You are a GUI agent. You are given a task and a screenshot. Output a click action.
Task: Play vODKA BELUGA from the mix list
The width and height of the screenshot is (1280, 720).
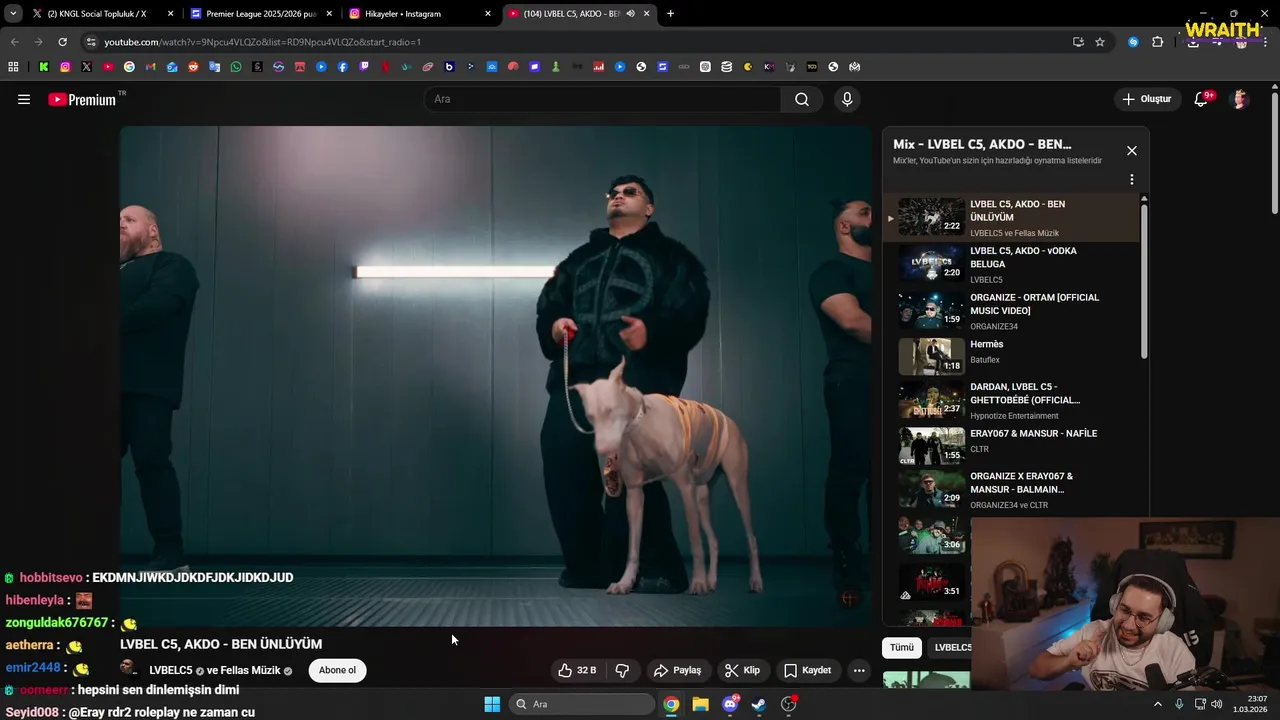[1010, 264]
